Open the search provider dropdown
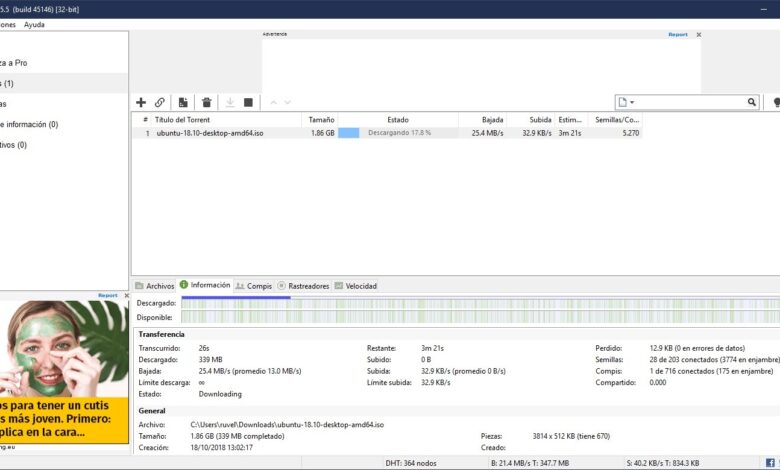780x470 pixels. point(626,102)
